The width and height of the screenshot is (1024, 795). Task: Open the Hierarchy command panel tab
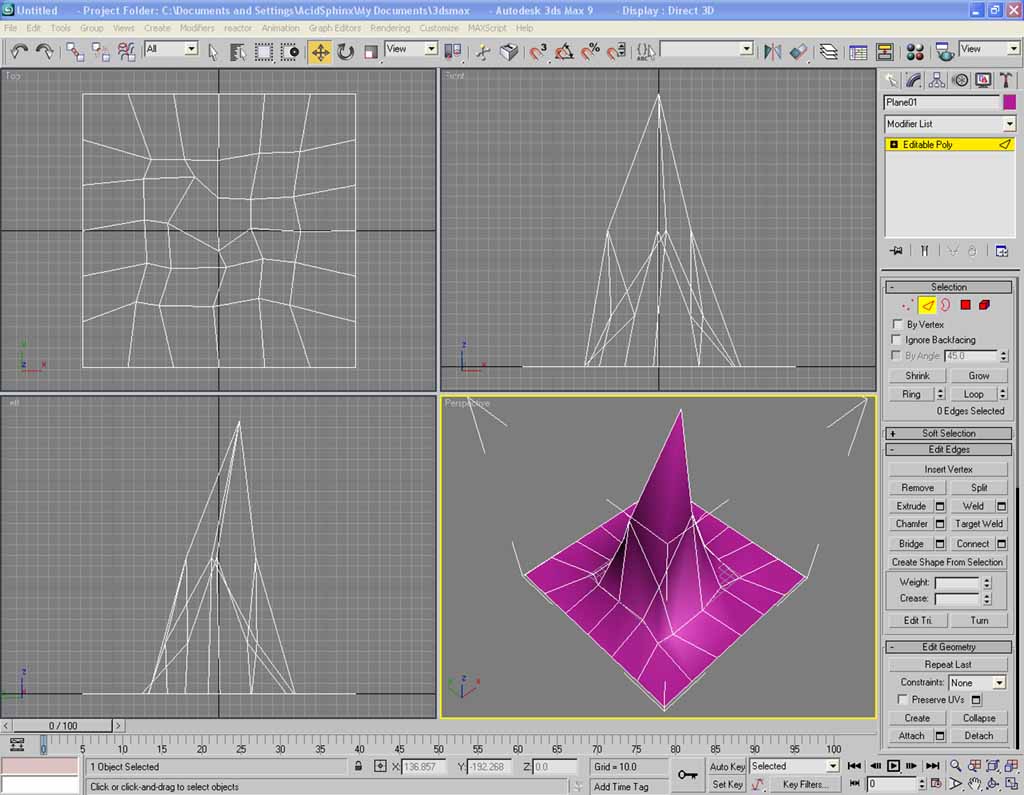click(x=937, y=80)
